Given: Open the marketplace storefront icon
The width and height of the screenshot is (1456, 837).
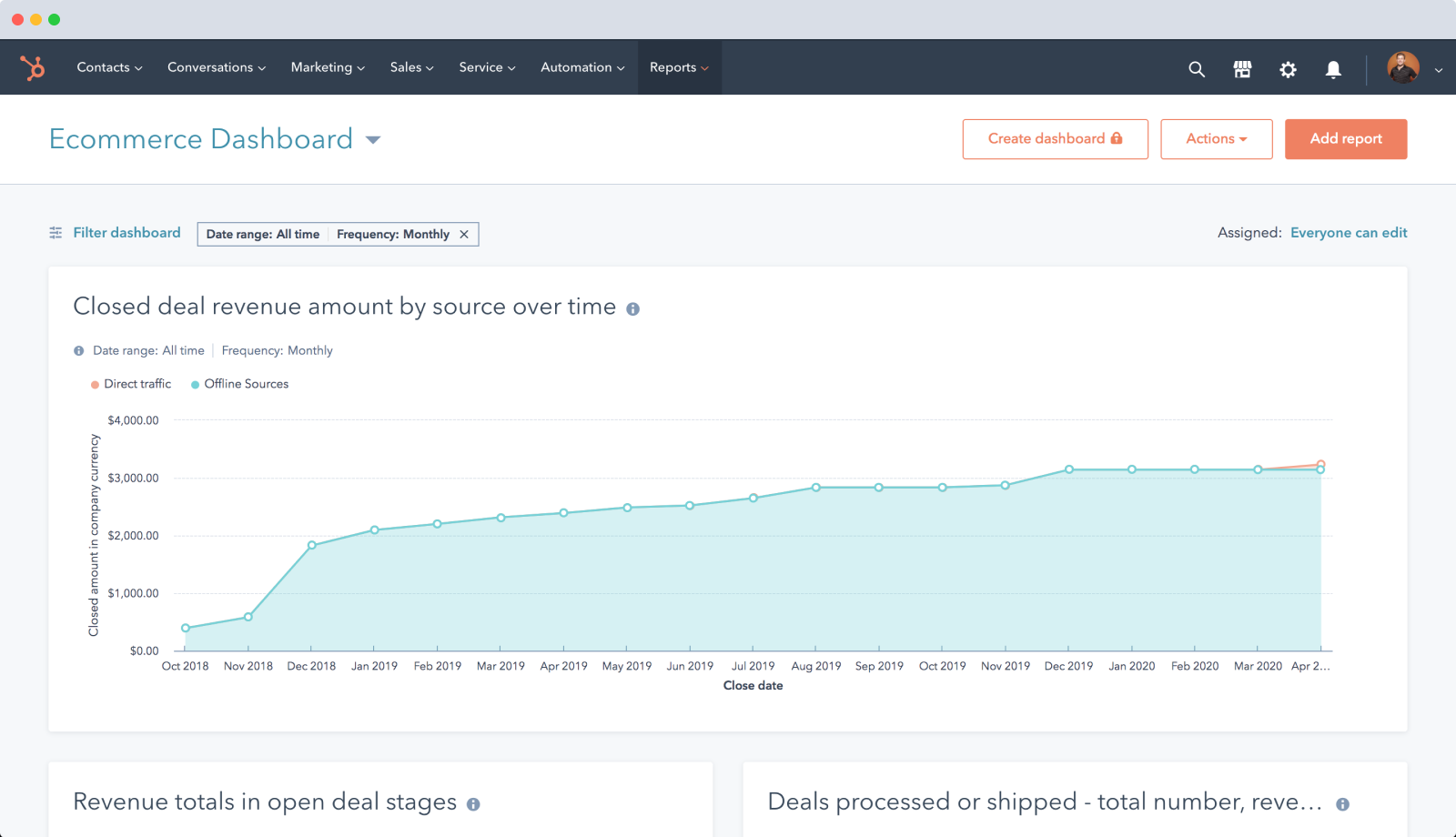Looking at the screenshot, I should (x=1242, y=69).
